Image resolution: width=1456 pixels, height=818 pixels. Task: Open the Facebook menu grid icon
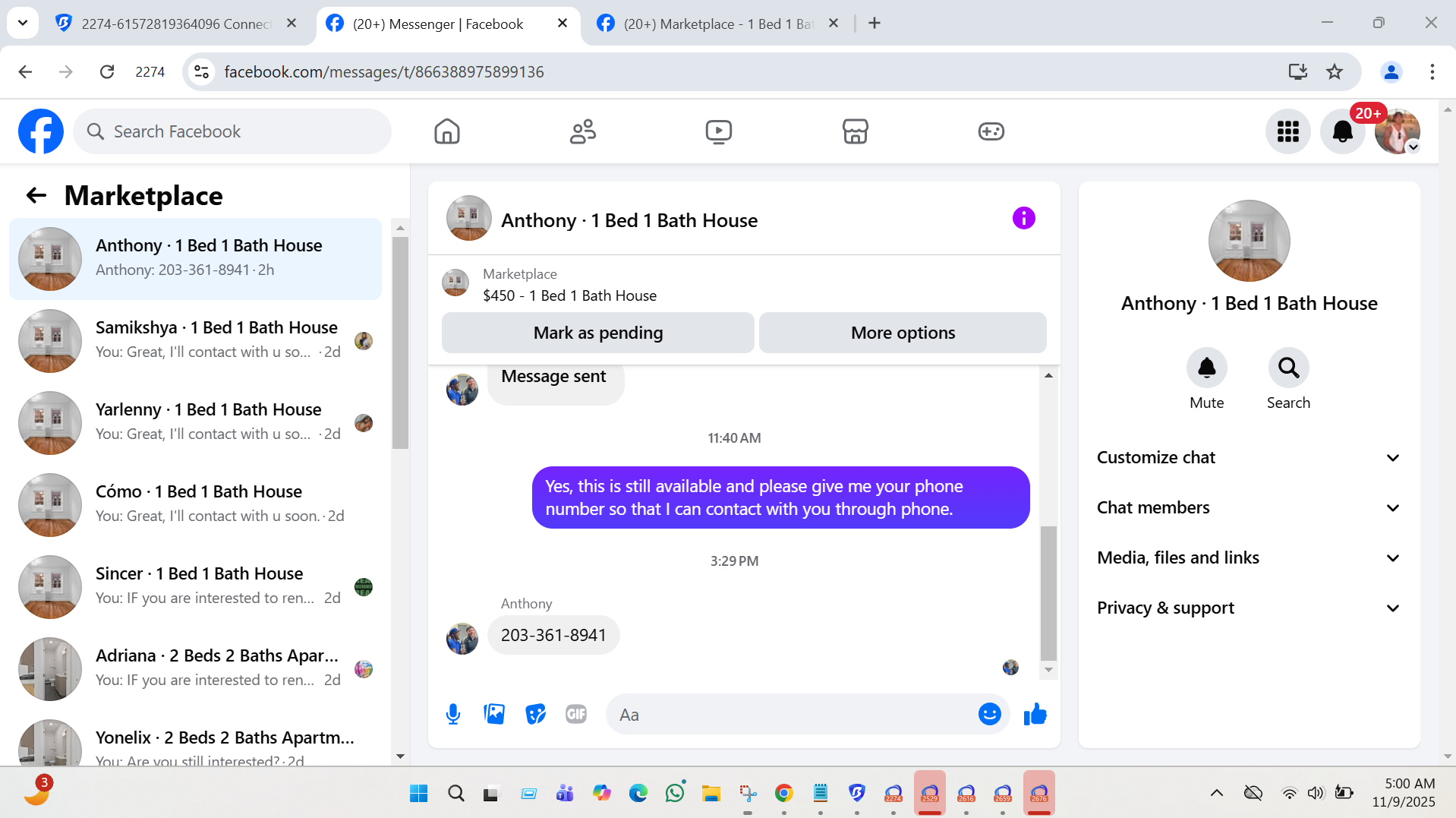[x=1288, y=131]
